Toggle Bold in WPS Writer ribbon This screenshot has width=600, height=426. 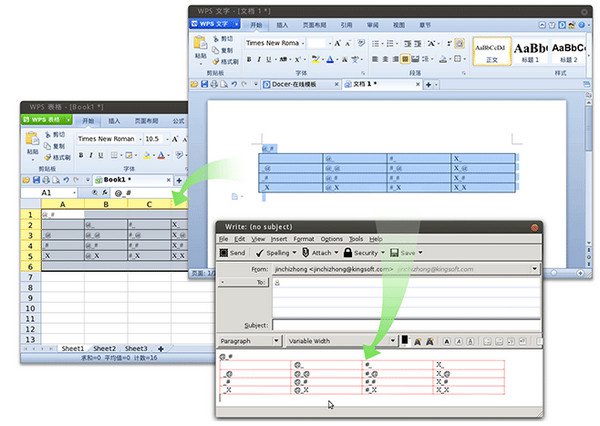[249, 59]
